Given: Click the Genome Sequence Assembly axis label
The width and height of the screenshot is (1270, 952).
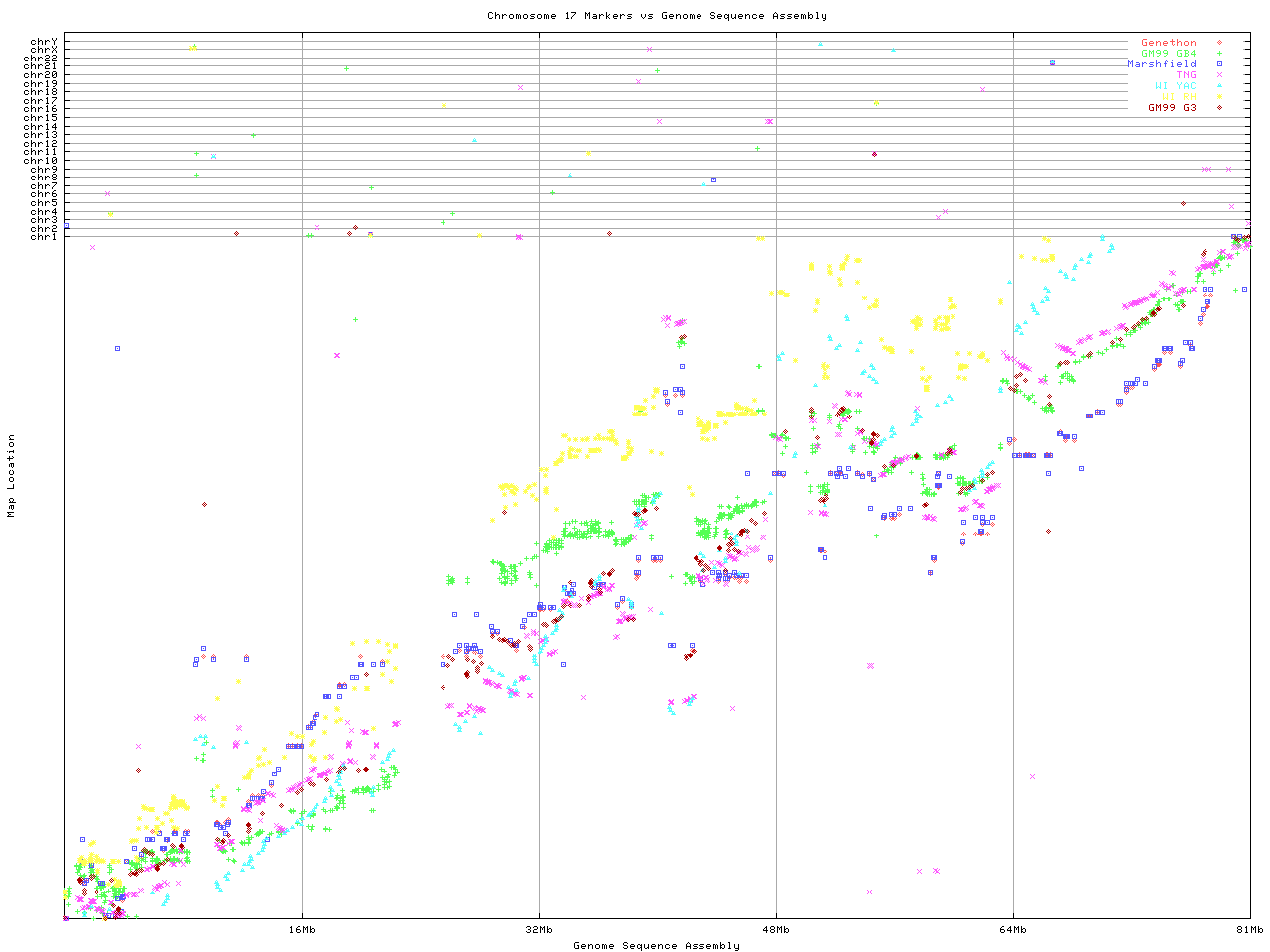Looking at the screenshot, I should point(657,946).
